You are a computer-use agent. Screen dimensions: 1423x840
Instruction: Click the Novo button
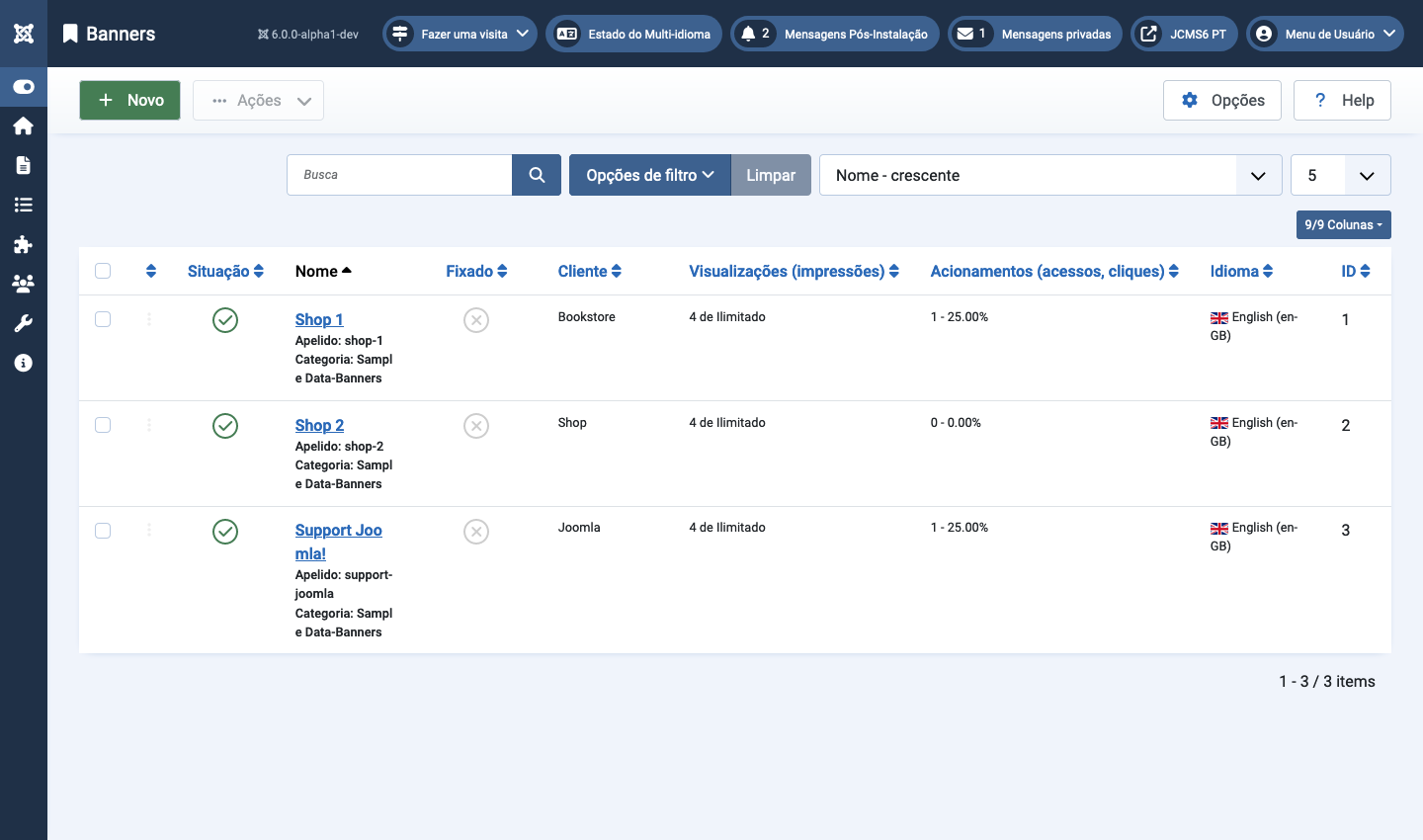click(x=129, y=100)
